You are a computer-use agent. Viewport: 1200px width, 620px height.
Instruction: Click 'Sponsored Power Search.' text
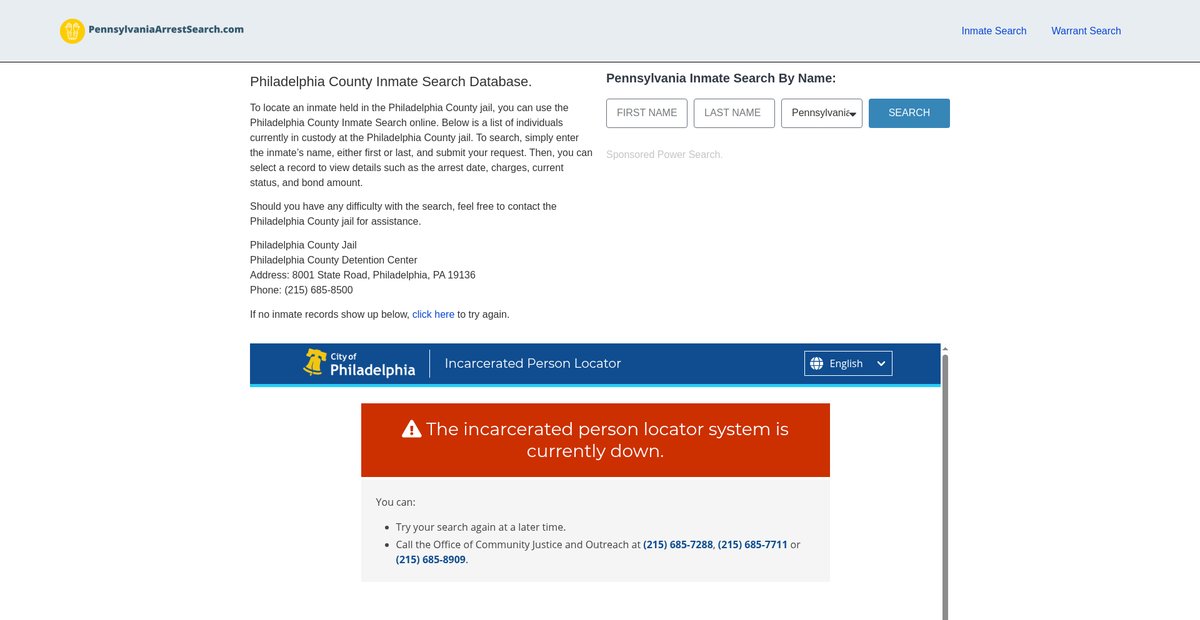(664, 154)
